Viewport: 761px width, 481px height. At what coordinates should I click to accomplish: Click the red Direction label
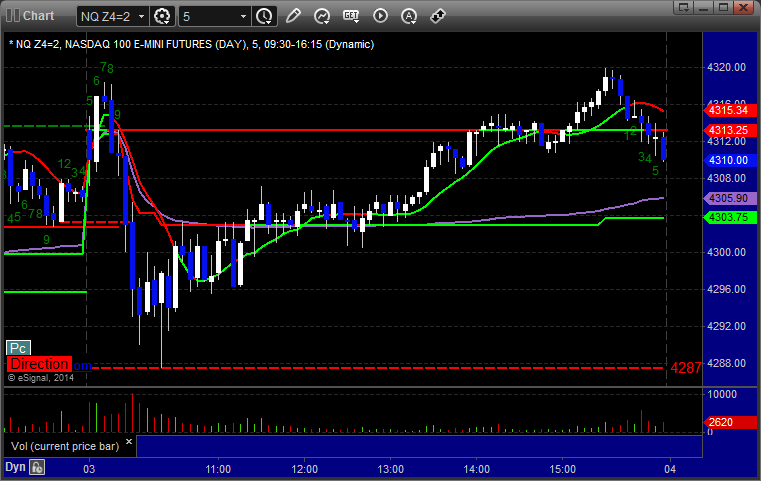coord(39,364)
